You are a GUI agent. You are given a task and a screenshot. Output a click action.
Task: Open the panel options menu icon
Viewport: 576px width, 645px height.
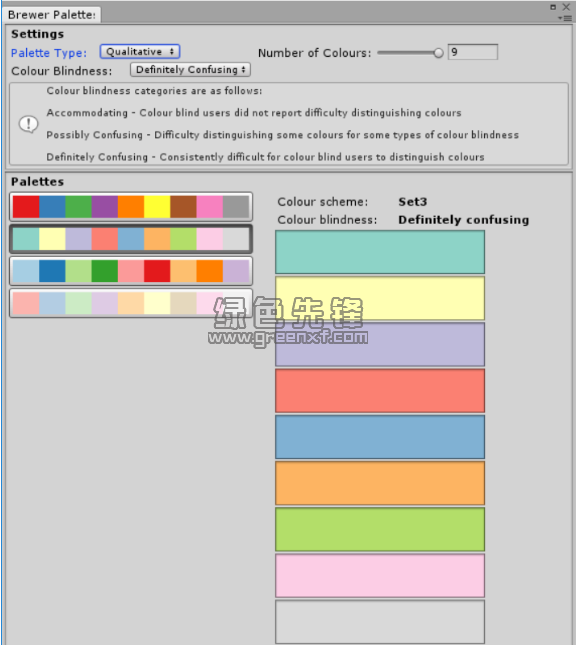(x=565, y=18)
